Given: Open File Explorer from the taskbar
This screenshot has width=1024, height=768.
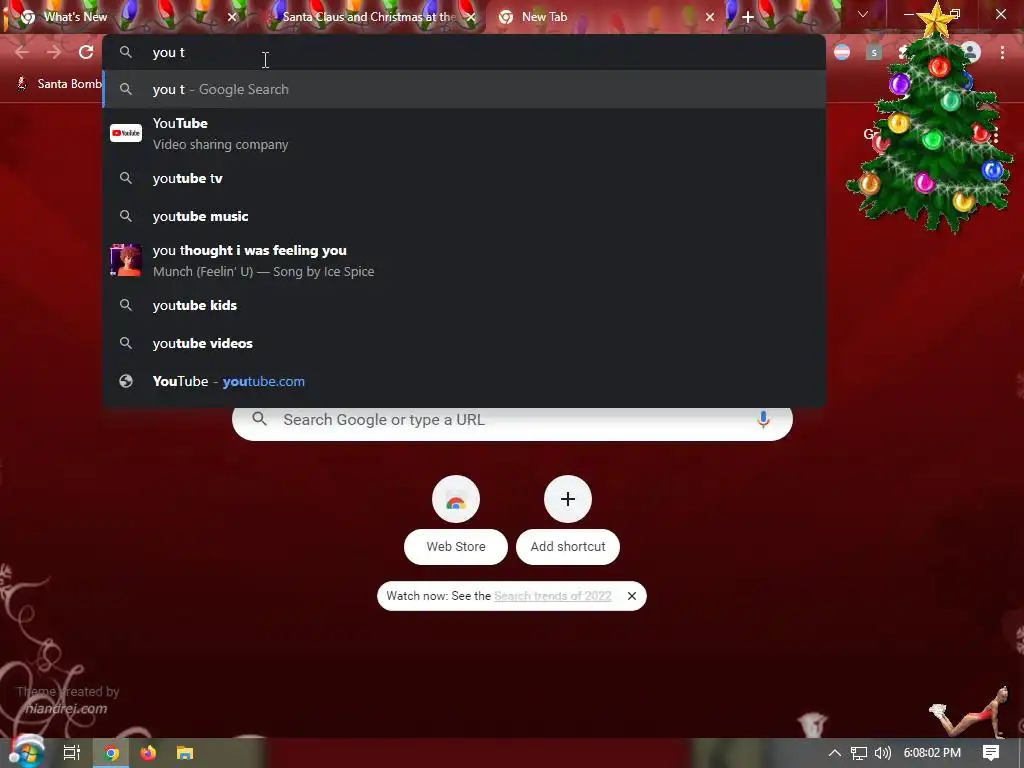Looking at the screenshot, I should click(x=185, y=753).
